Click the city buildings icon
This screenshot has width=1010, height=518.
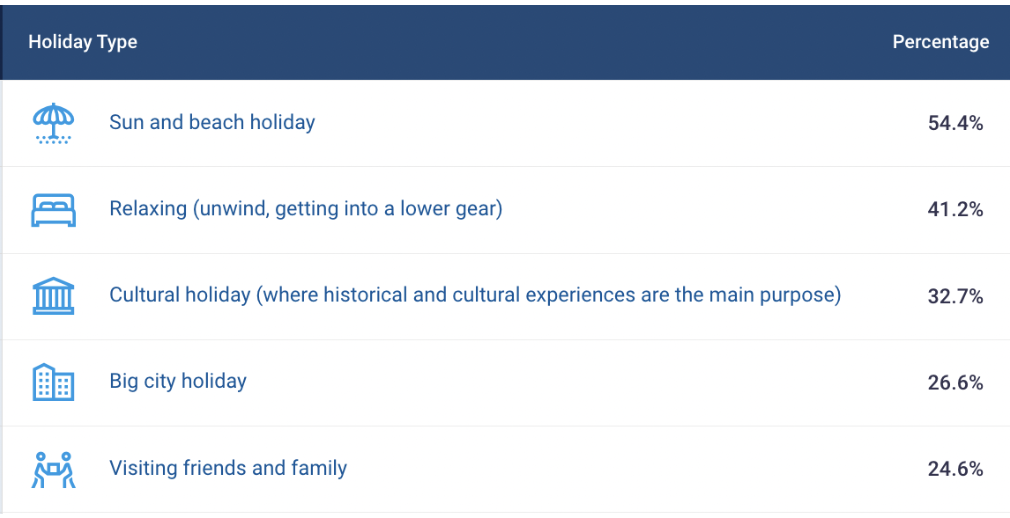(x=53, y=382)
